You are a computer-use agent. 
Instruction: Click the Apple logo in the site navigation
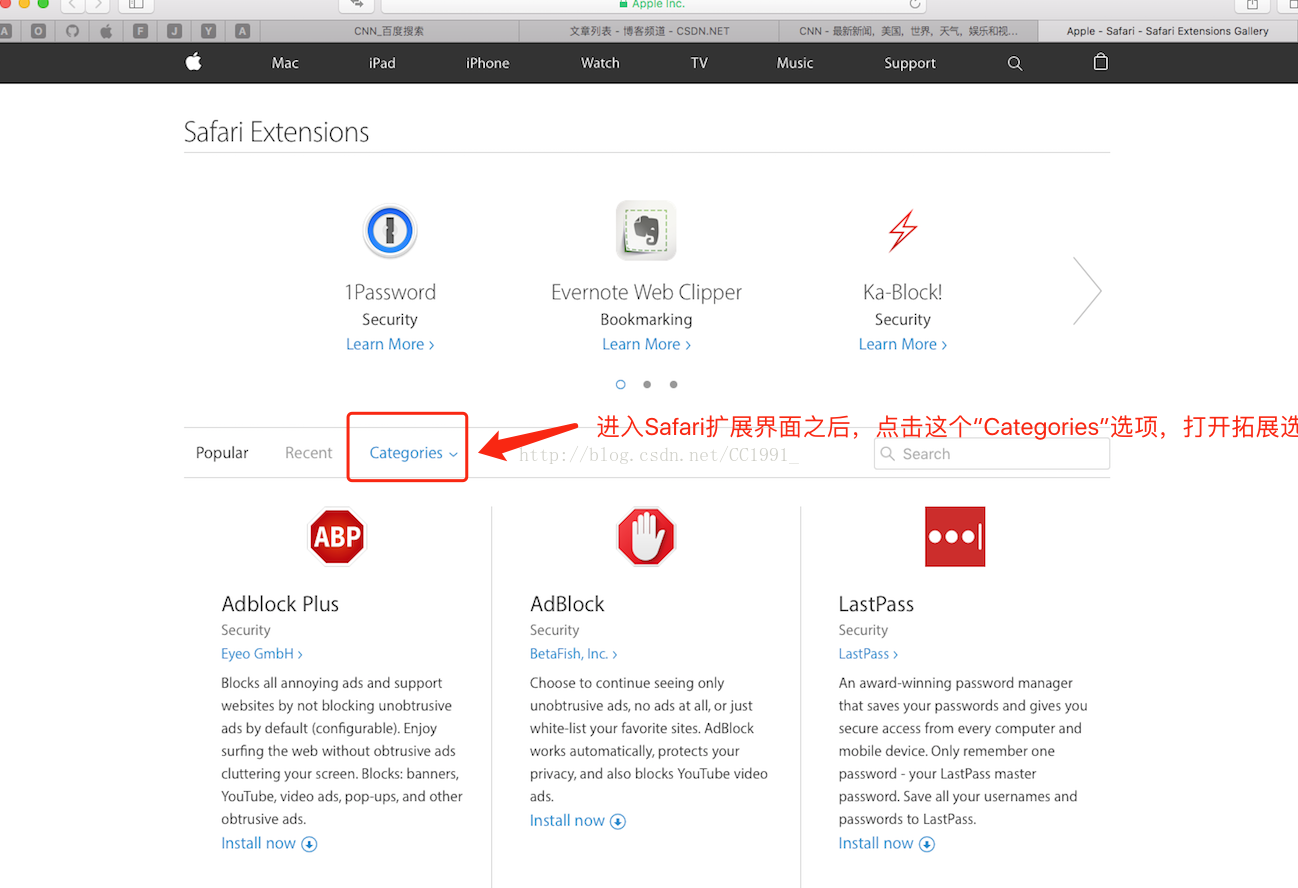pos(193,62)
